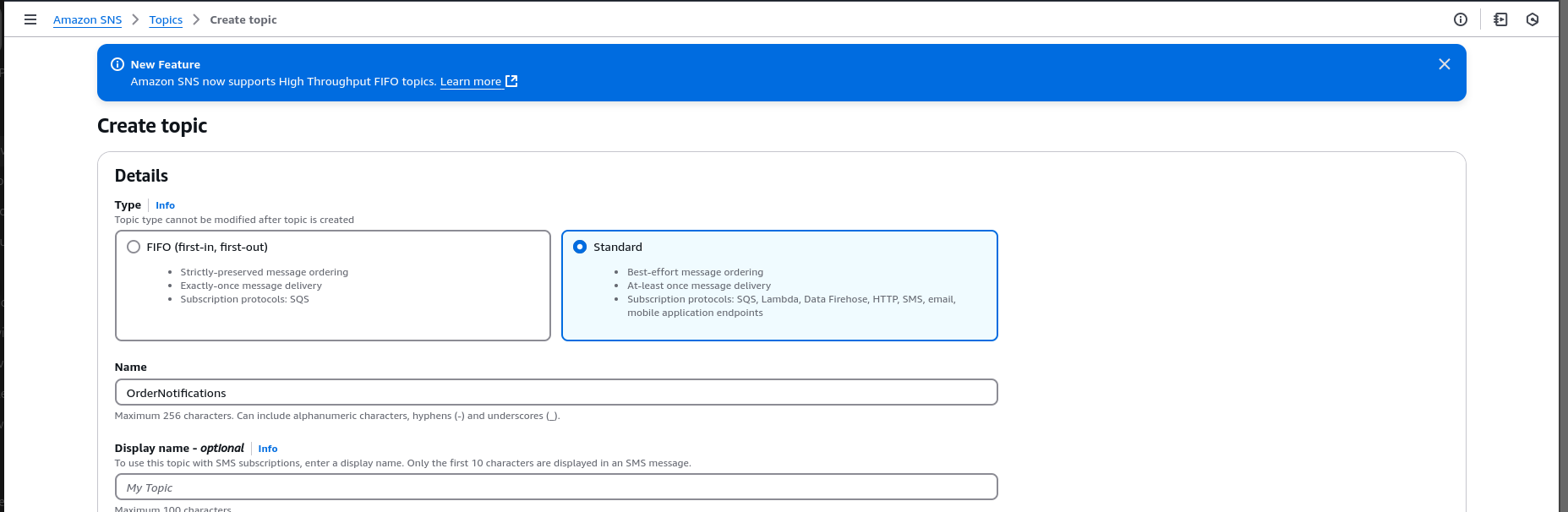Select the FIFO (first-in, first-out) radio button
The image size is (1568, 512).
click(x=134, y=247)
